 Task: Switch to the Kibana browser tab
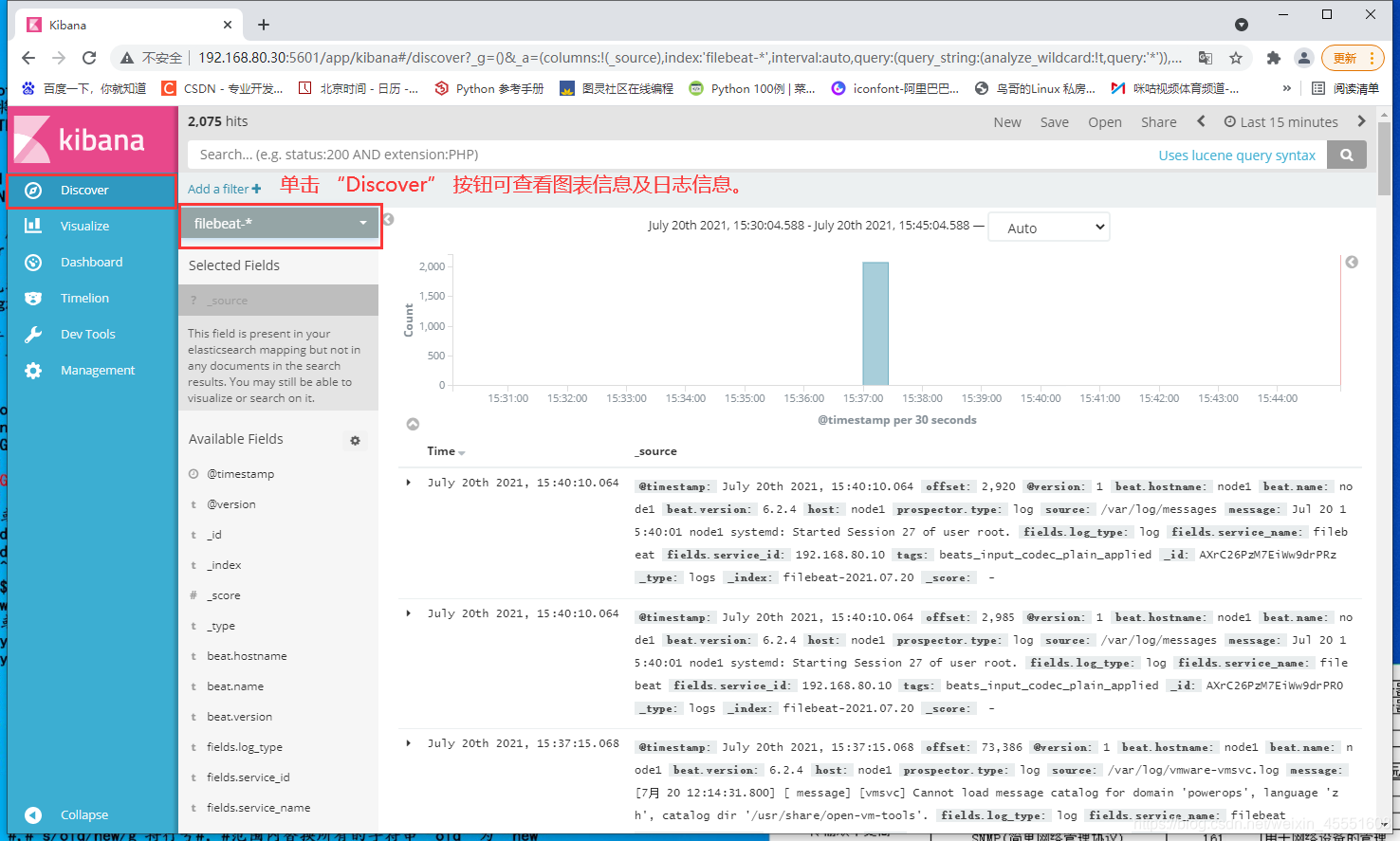(130, 25)
